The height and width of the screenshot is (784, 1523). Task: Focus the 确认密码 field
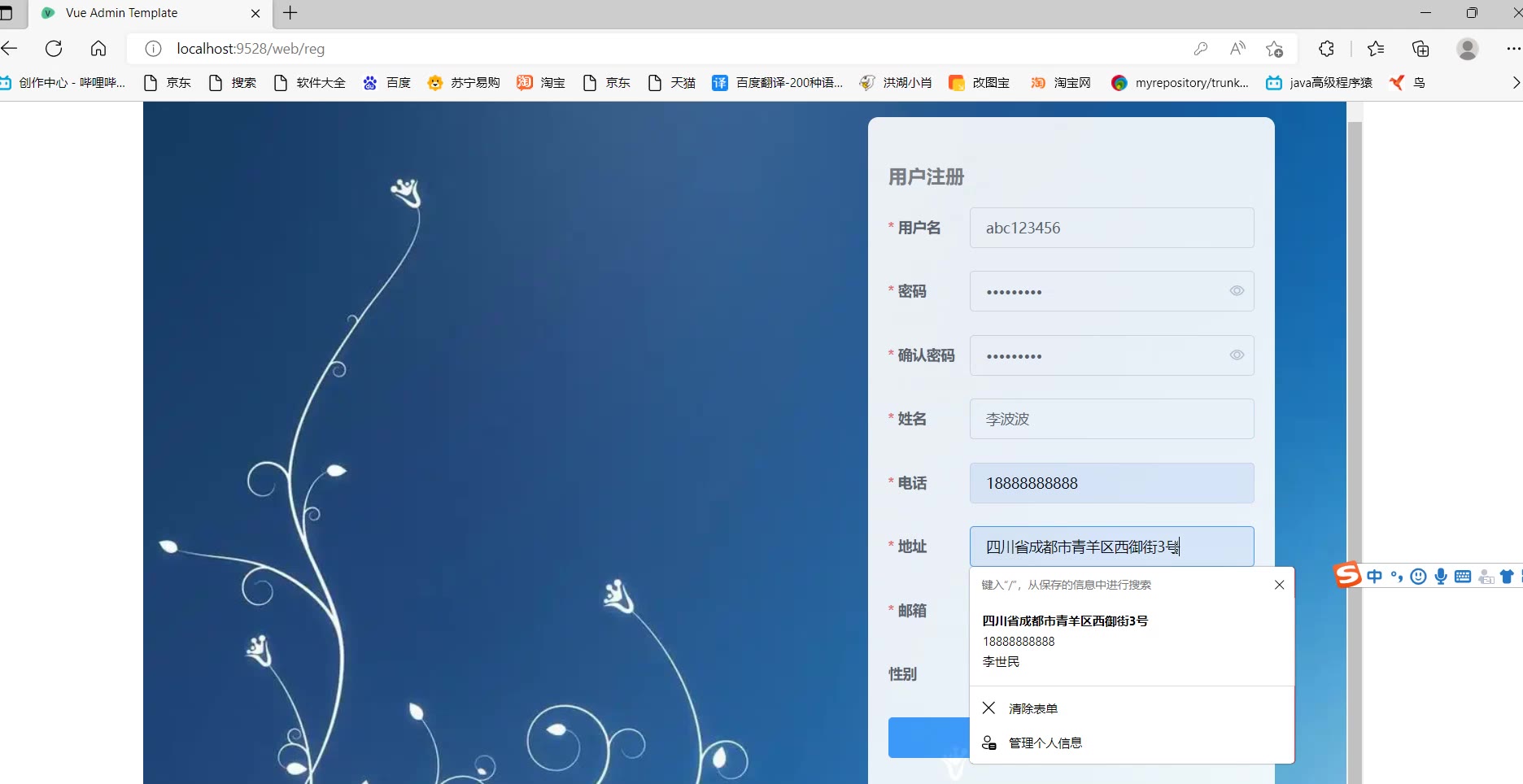coord(1111,355)
